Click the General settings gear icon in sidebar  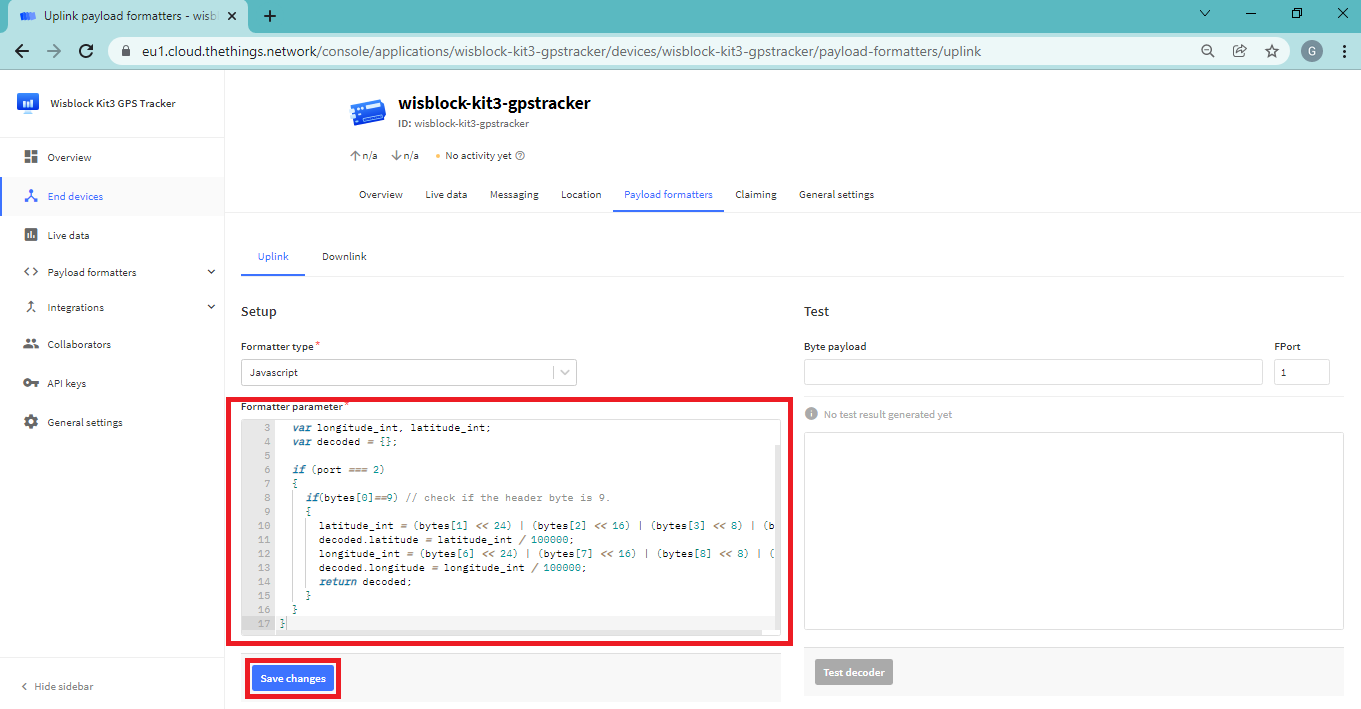pyautogui.click(x=31, y=422)
